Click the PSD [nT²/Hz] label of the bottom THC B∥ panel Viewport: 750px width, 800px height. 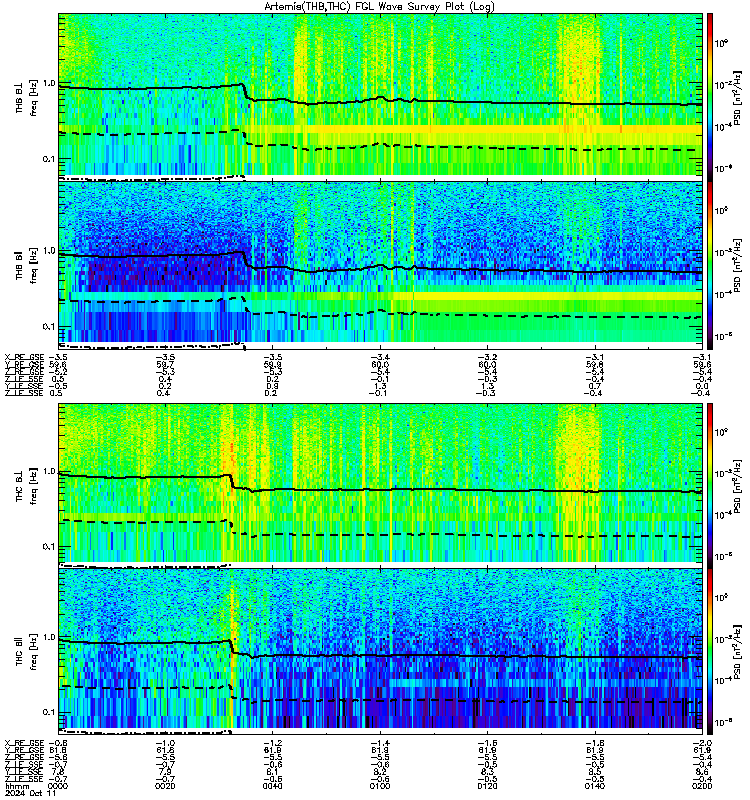(738, 652)
